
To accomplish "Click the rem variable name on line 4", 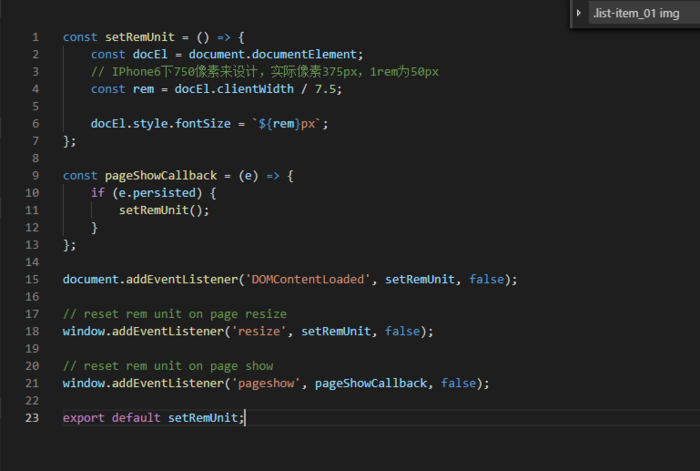I will tap(143, 89).
